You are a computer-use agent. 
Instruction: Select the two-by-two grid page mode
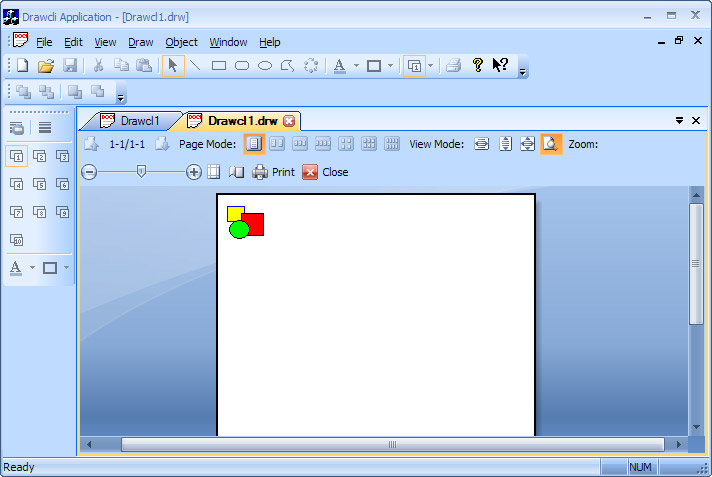pyautogui.click(x=346, y=144)
